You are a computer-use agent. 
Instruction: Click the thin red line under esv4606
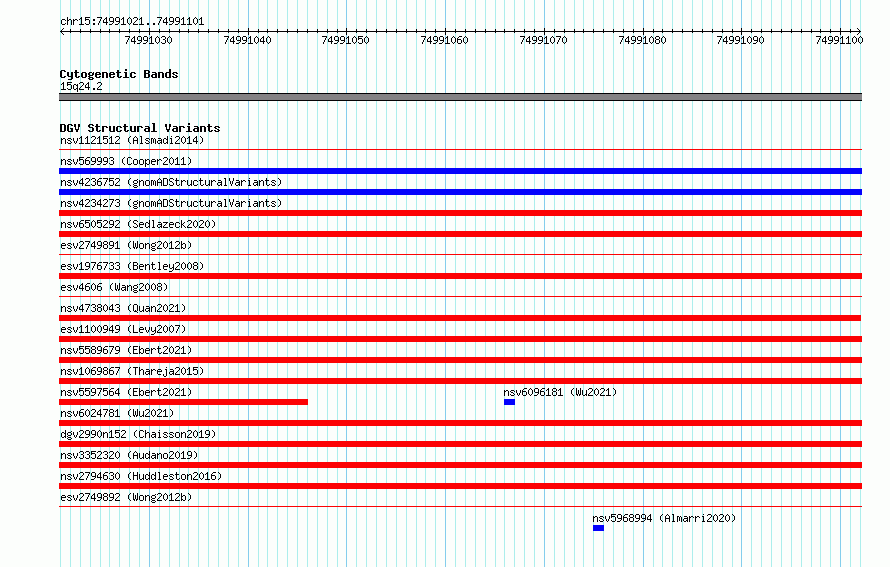460,297
